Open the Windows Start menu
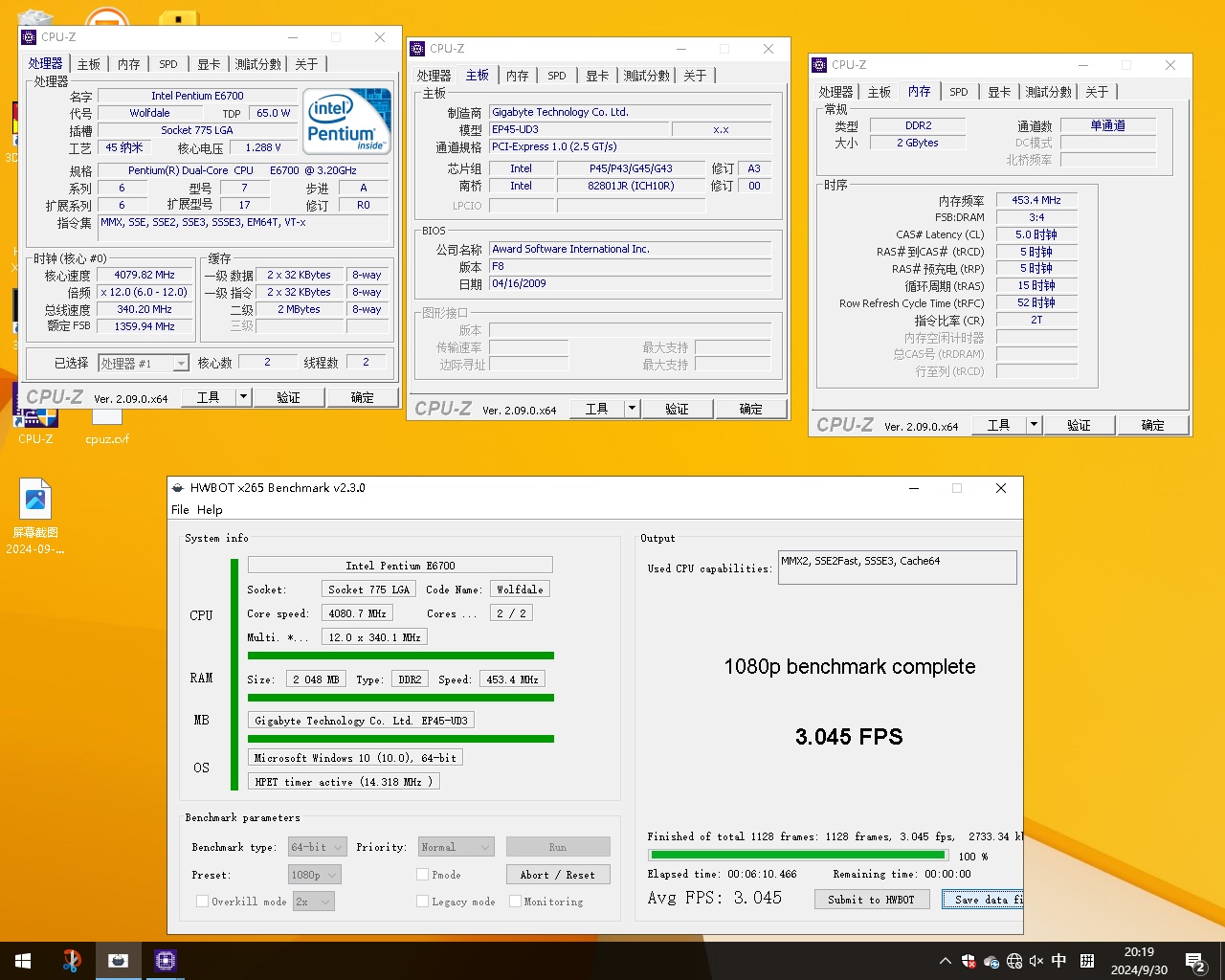 (23, 961)
